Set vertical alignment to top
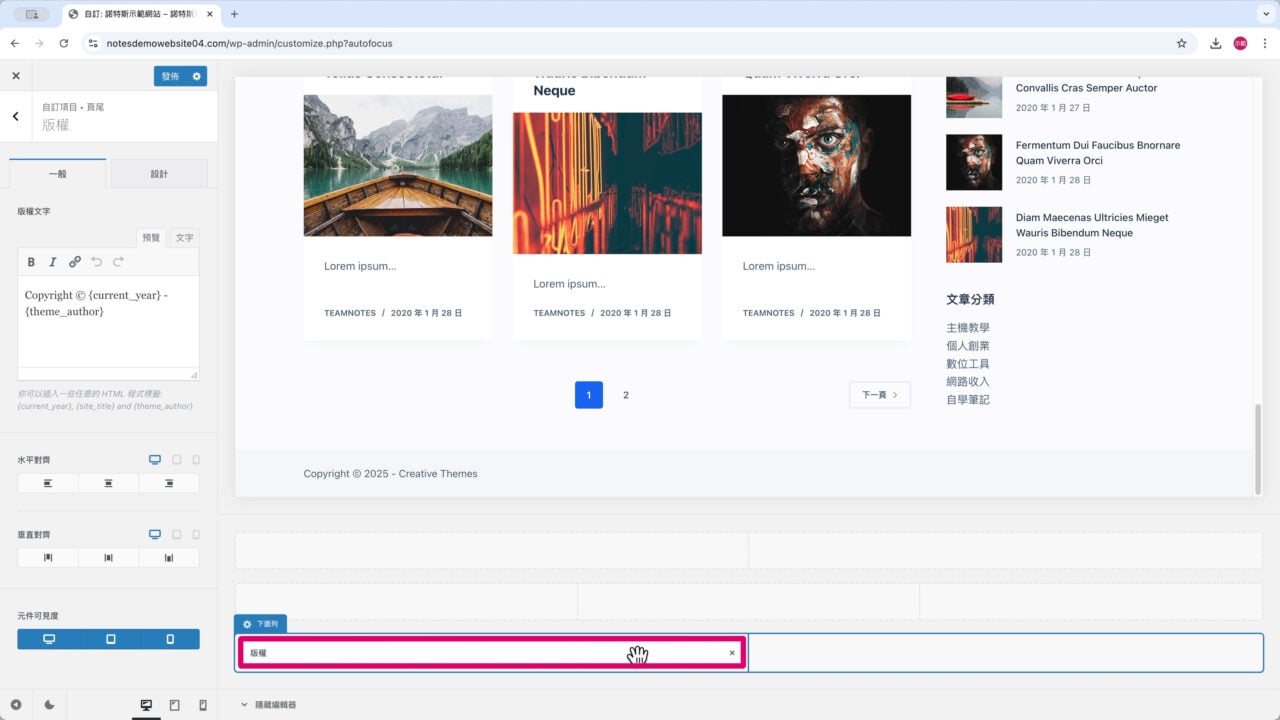The height and width of the screenshot is (720, 1280). [48, 557]
